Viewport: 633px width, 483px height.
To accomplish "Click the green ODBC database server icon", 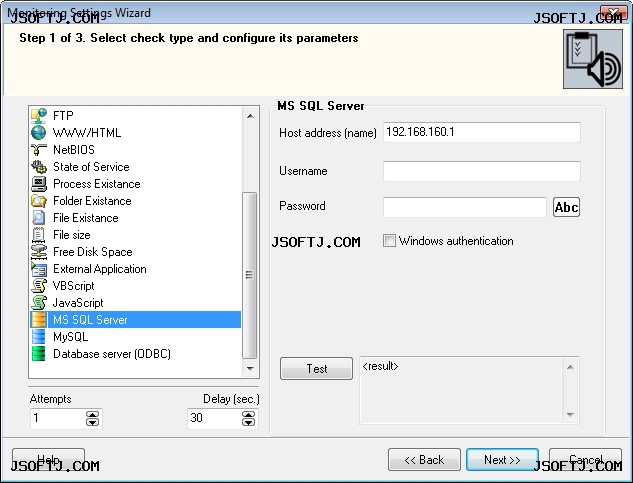I will pyautogui.click(x=39, y=353).
